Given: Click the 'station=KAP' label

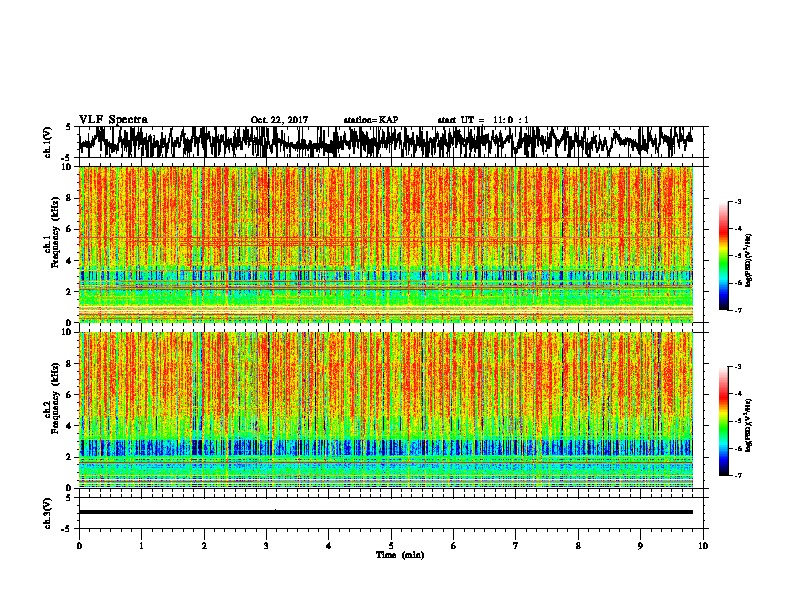Looking at the screenshot, I should tap(371, 120).
